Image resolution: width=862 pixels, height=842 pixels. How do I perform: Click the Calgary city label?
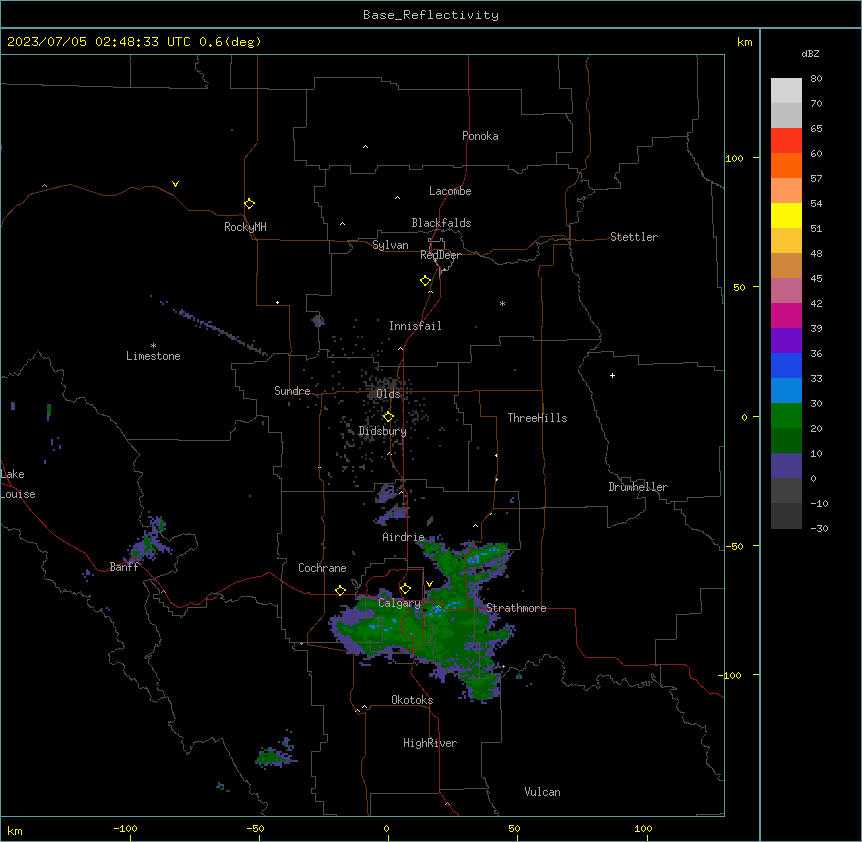(x=399, y=603)
